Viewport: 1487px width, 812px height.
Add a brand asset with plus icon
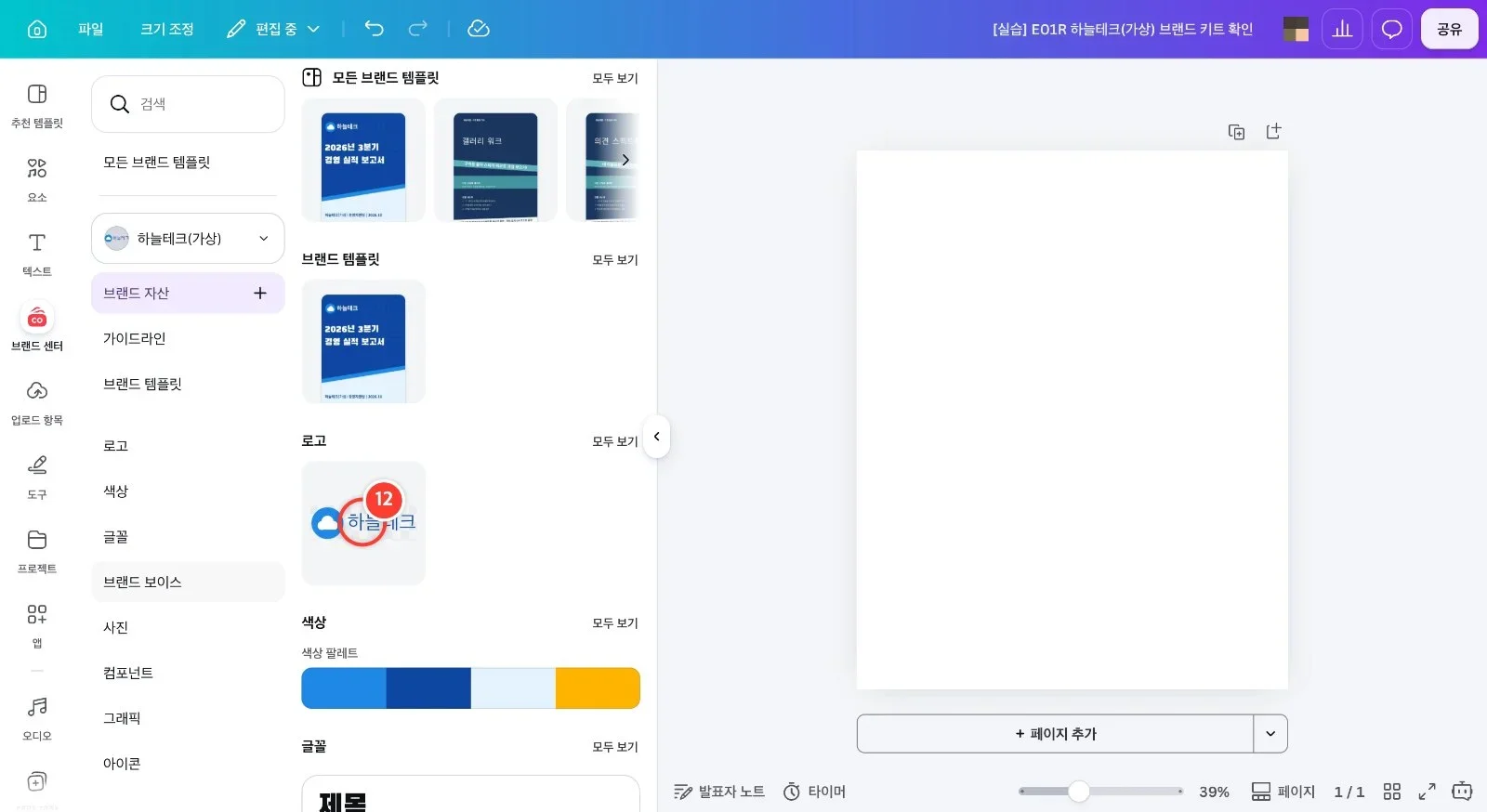click(x=260, y=293)
